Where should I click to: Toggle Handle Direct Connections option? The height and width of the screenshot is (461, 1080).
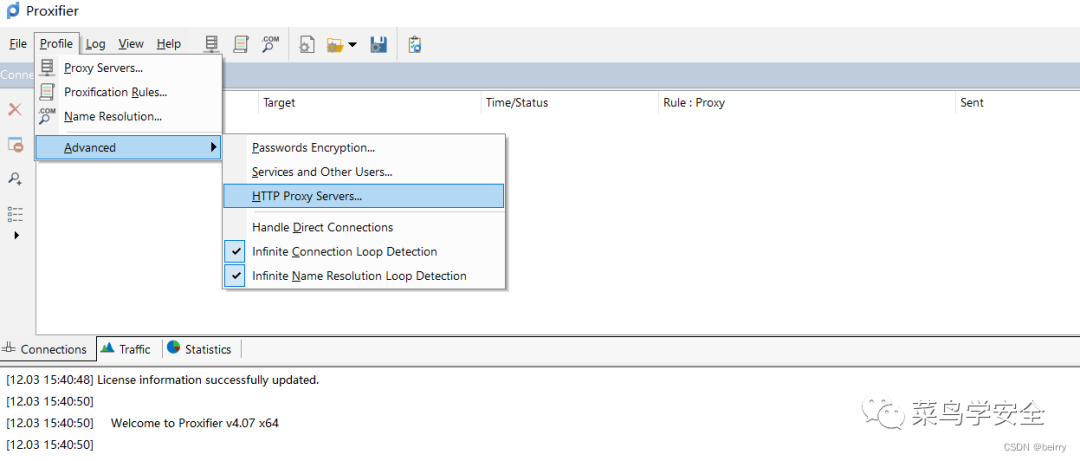[364, 227]
